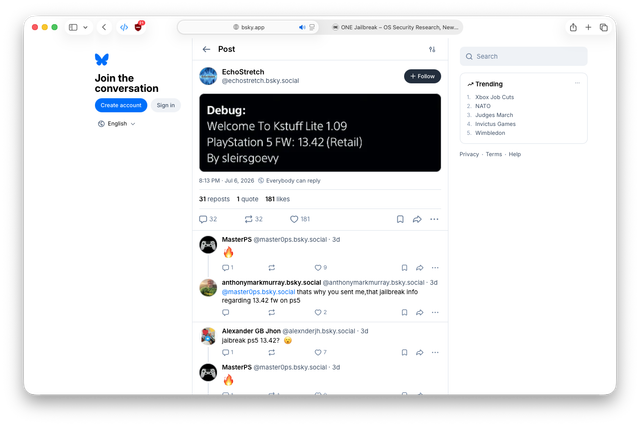Show the tab overview icon
Image resolution: width=640 pixels, height=426 pixels.
pos(604,27)
